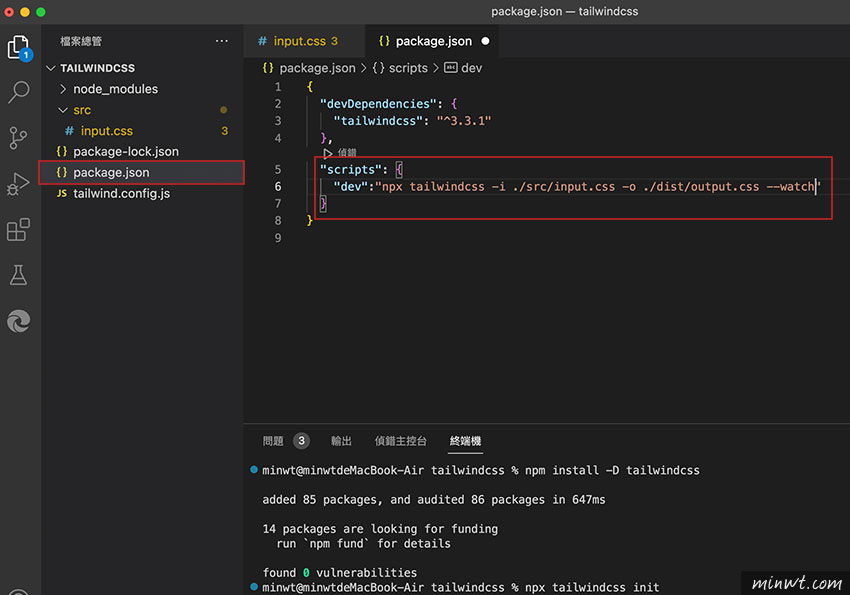This screenshot has height=595, width=850.
Task: Open the explorer panel more actions menu
Action: click(x=222, y=41)
